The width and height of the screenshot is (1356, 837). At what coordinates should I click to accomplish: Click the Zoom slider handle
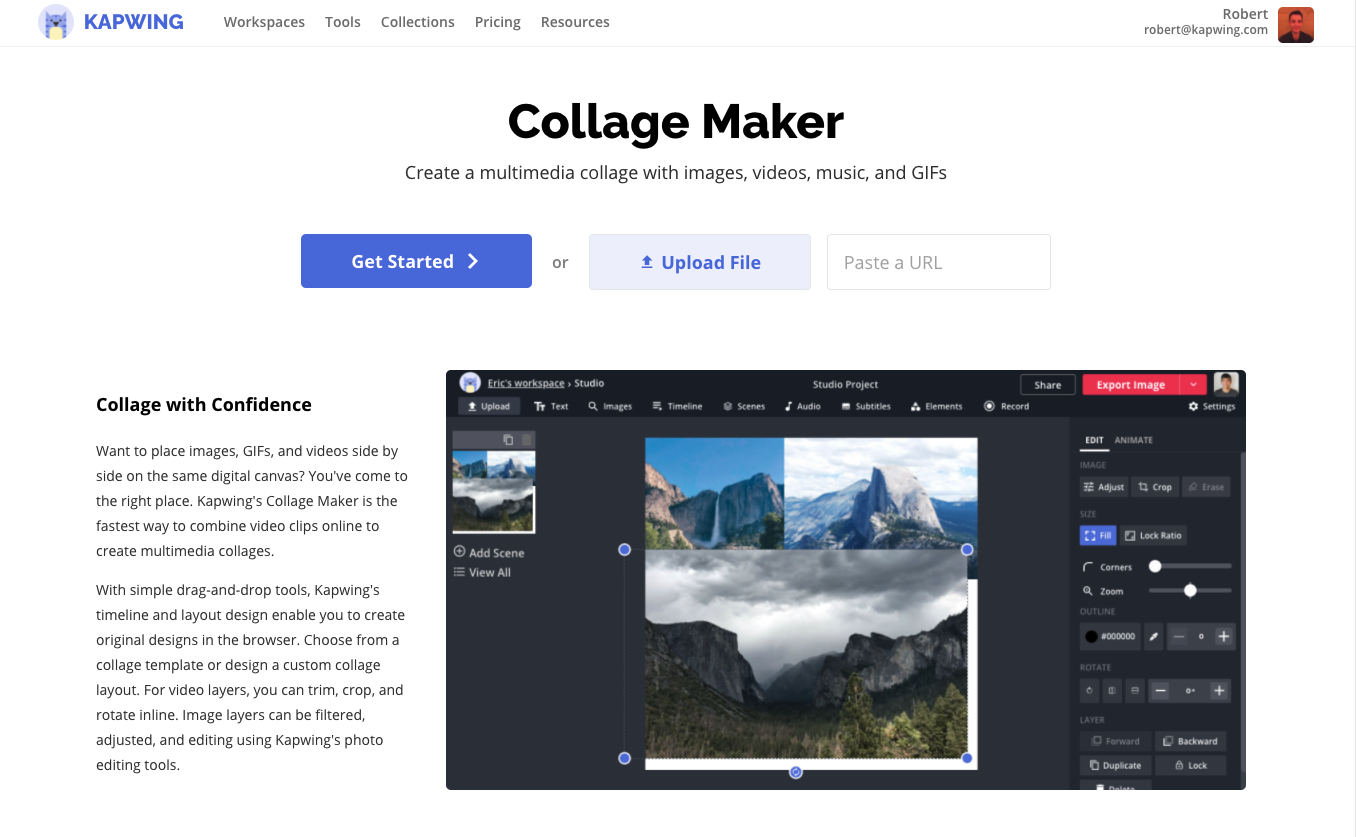coord(1190,591)
